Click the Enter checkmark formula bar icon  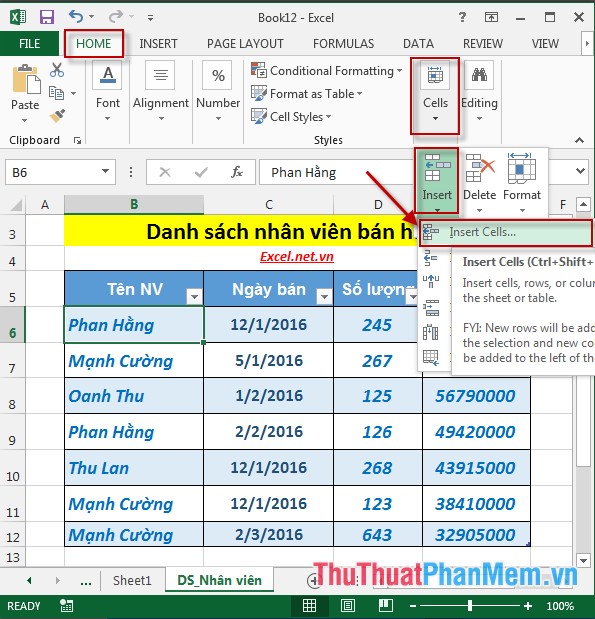(x=201, y=172)
